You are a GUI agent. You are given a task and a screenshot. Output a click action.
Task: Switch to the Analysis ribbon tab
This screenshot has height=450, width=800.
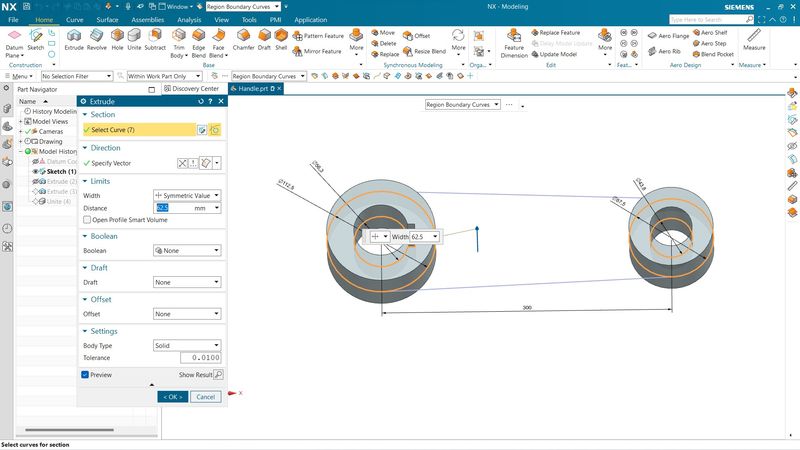click(x=189, y=20)
